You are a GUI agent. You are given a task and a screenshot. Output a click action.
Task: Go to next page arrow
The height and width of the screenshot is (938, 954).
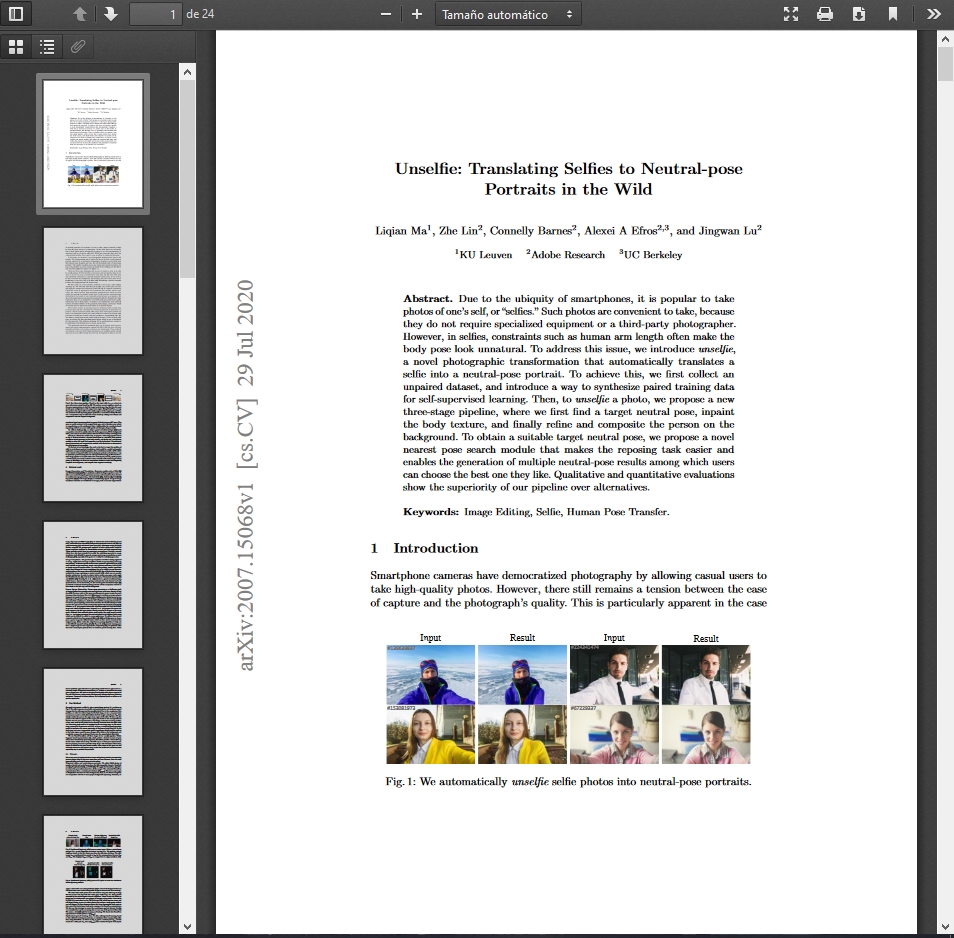[110, 14]
